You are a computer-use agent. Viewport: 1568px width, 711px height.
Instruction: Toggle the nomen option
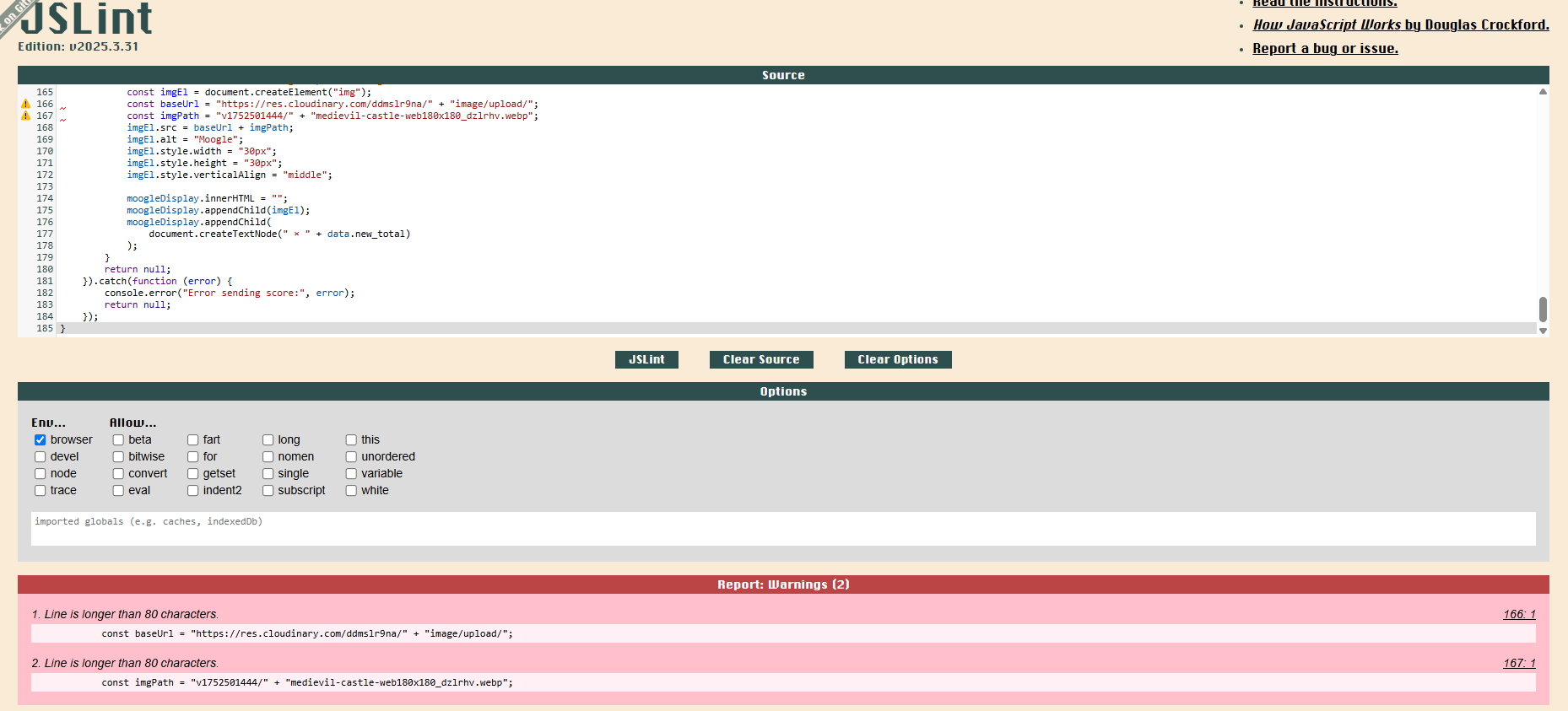click(268, 456)
